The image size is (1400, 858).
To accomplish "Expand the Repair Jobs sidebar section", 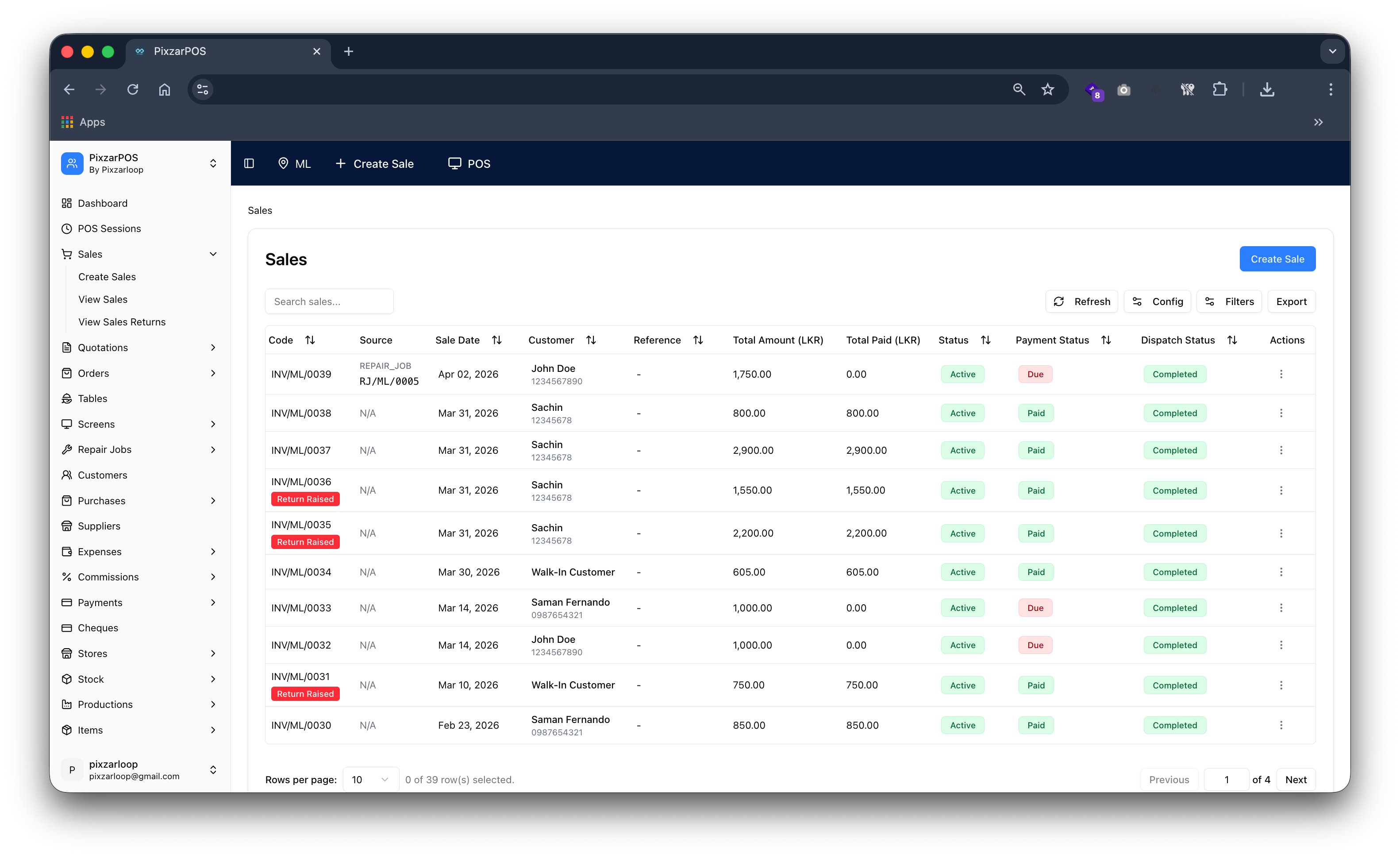I will (x=213, y=449).
